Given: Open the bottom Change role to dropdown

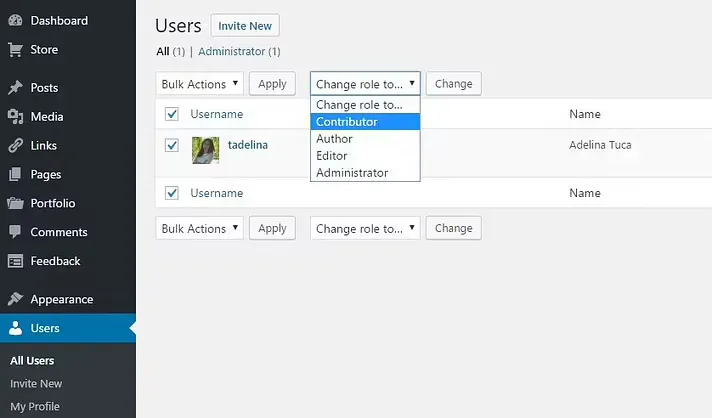Looking at the screenshot, I should 365,228.
